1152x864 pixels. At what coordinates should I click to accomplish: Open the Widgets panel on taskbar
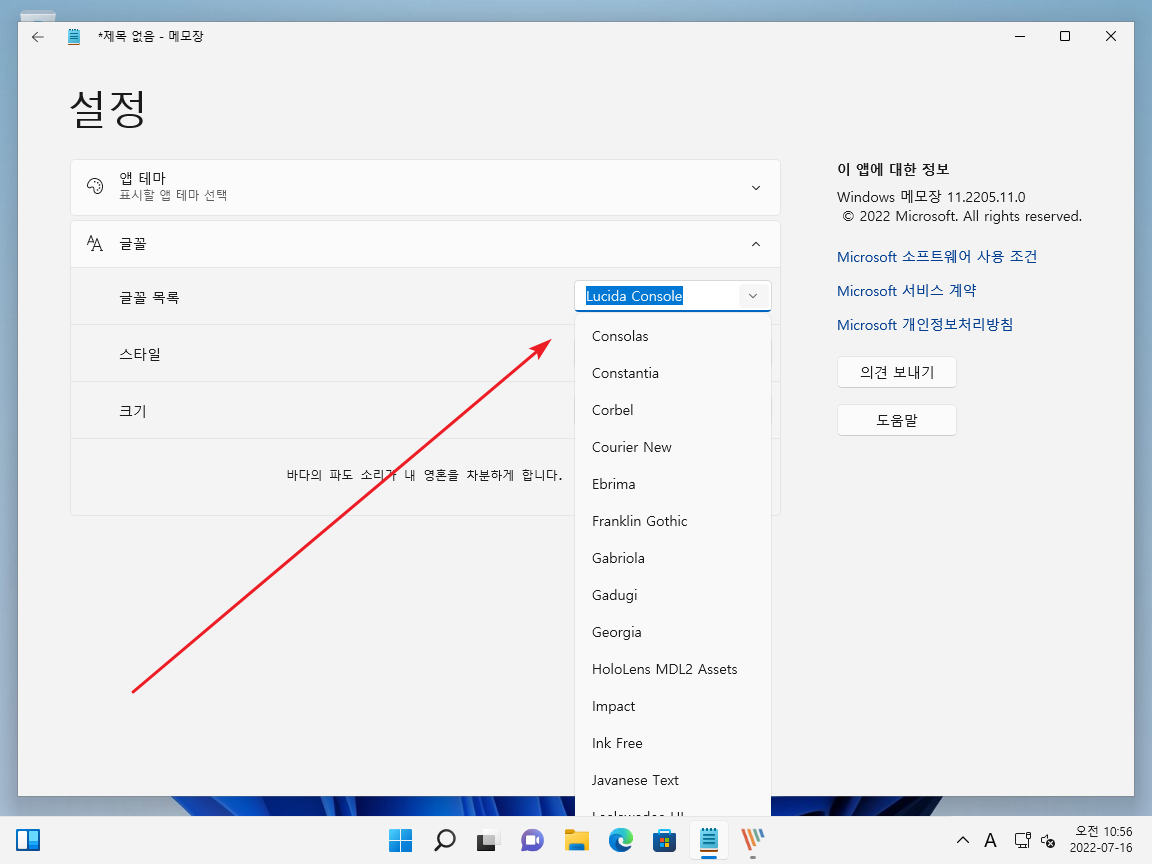pyautogui.click(x=28, y=840)
